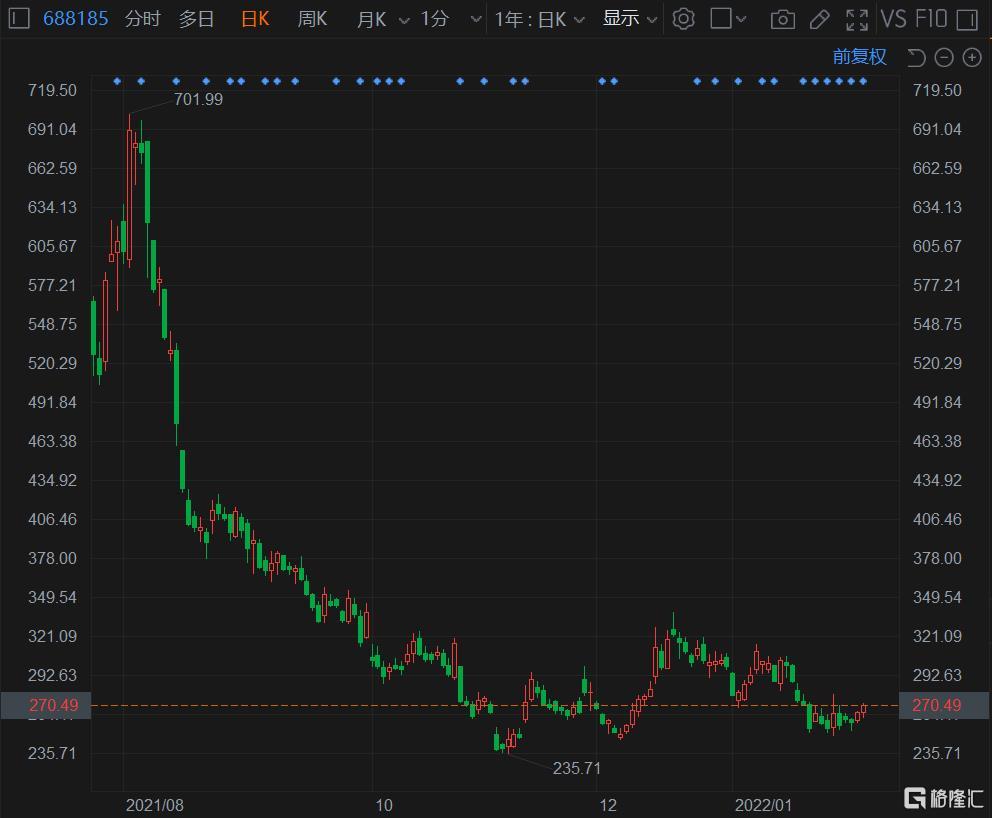Select the pencil drawing tool

[819, 19]
